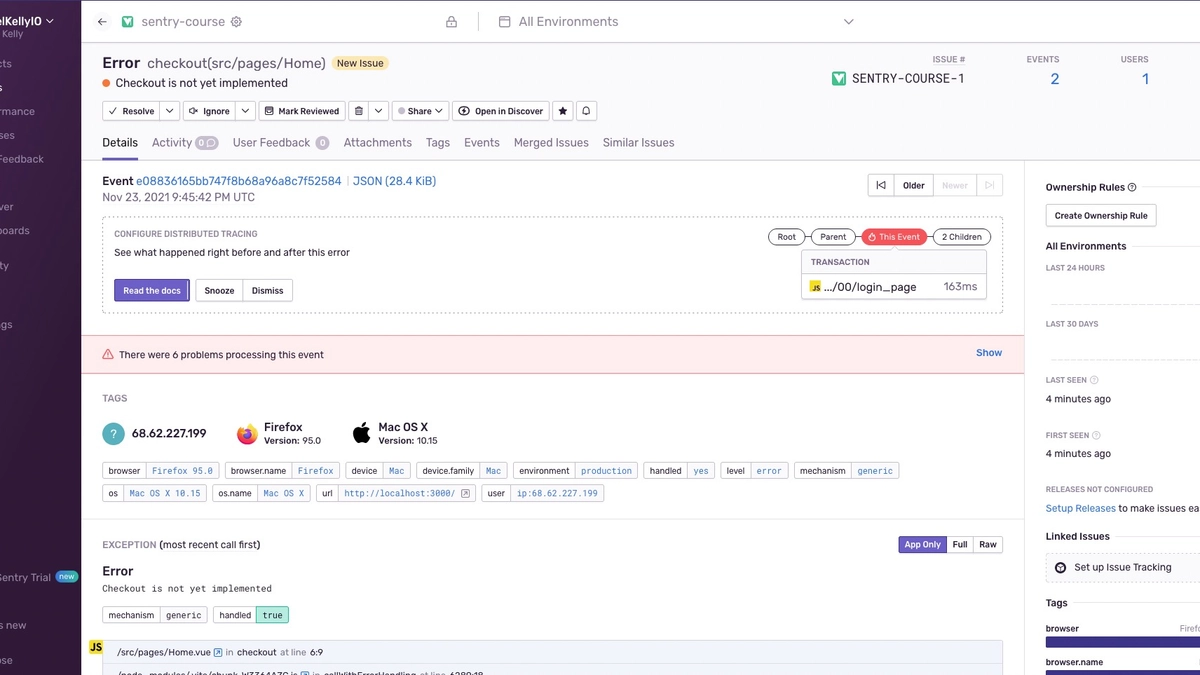Open in Discover

(500, 110)
